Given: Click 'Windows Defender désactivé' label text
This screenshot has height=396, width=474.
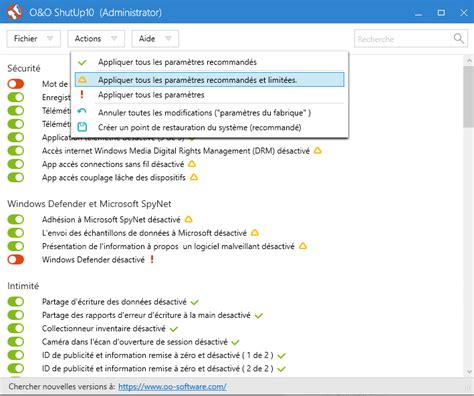Looking at the screenshot, I should click(x=93, y=259).
